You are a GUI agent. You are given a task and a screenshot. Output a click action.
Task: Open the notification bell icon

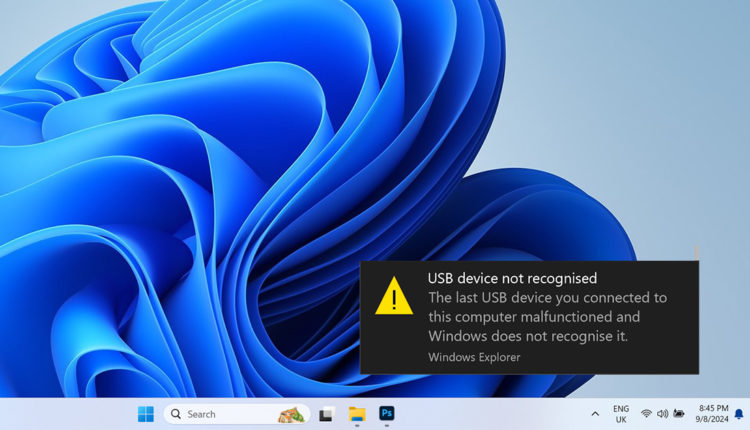click(739, 414)
